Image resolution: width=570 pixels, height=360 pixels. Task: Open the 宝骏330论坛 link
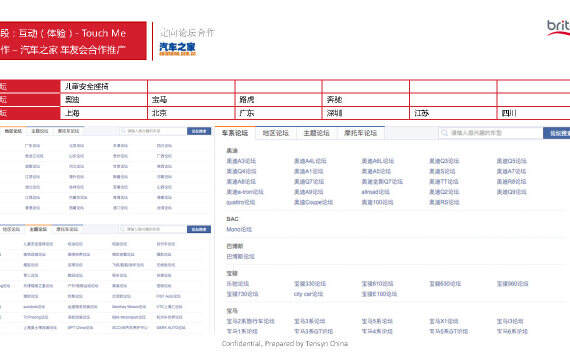point(310,284)
